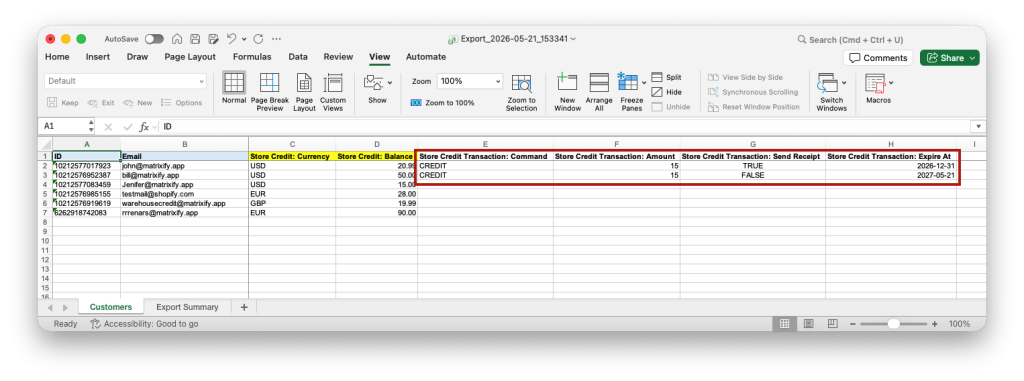Click the zoom slider handle
The image size is (1024, 381).
pos(893,323)
